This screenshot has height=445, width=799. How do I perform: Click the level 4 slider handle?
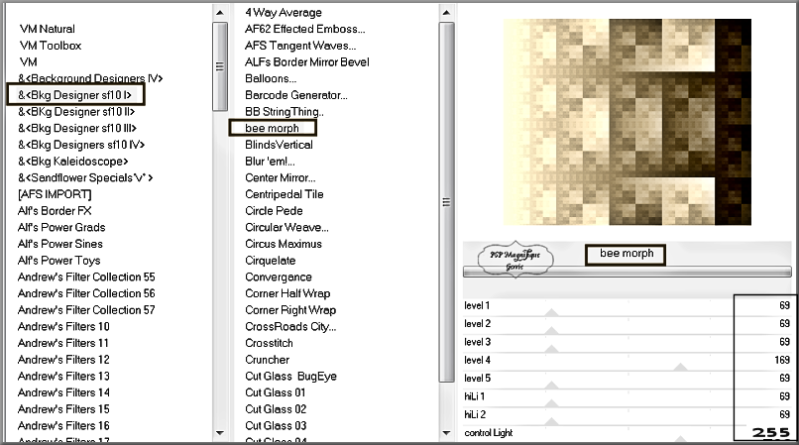click(x=680, y=367)
